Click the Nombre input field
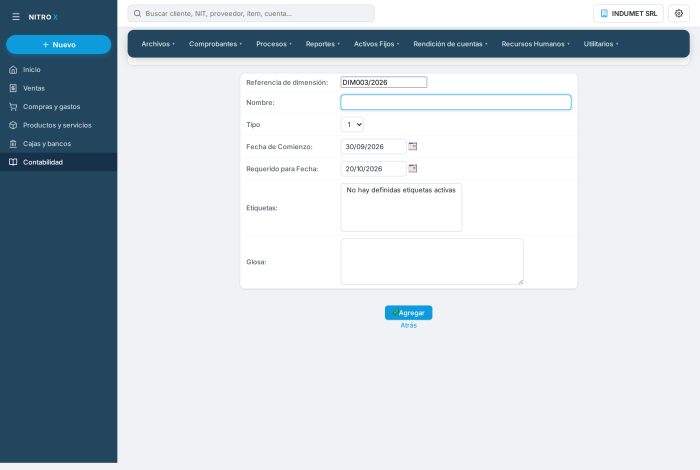 (456, 102)
